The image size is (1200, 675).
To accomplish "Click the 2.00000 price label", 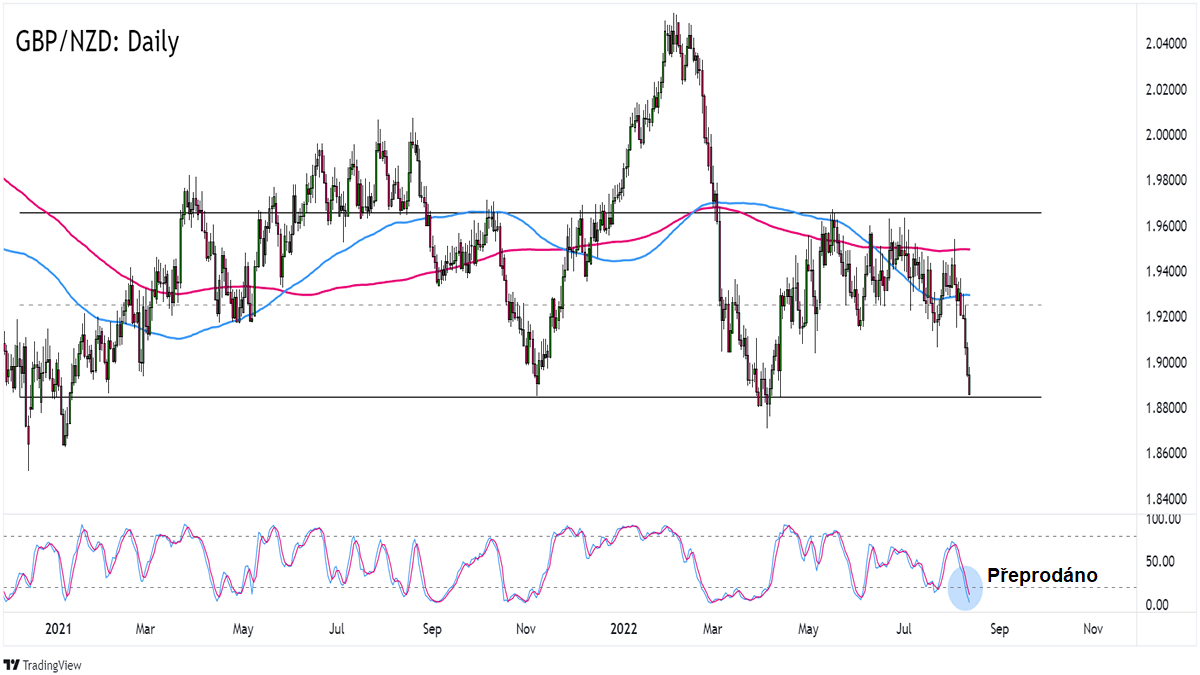I will (1167, 135).
